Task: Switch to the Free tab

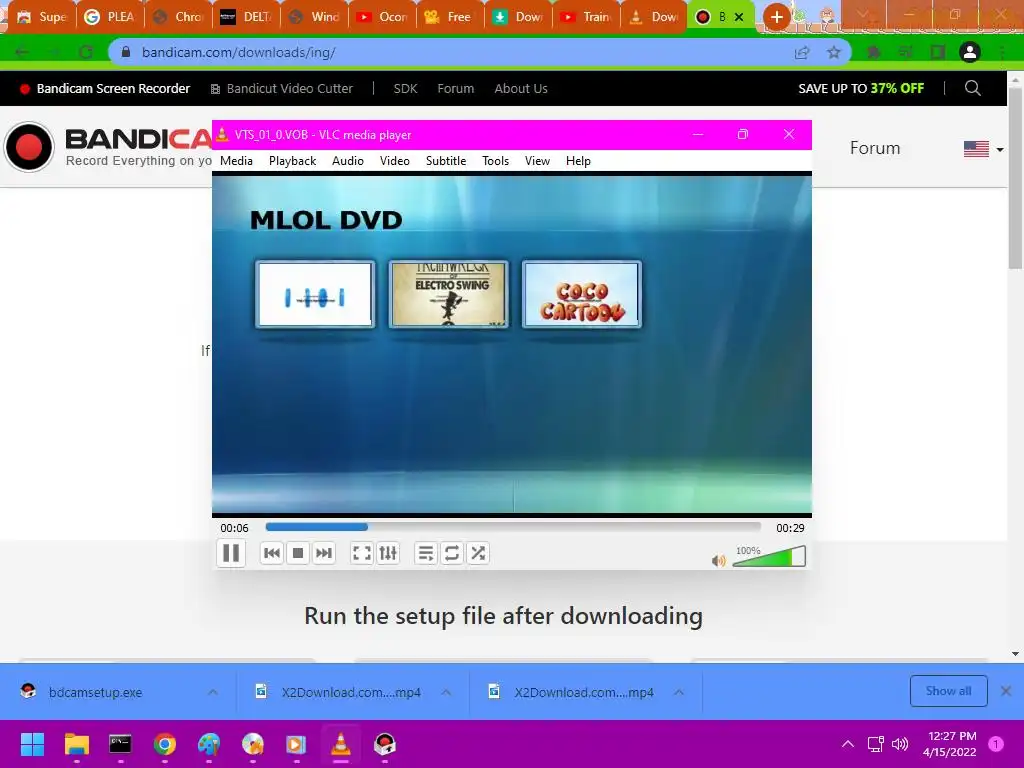Action: 450,17
